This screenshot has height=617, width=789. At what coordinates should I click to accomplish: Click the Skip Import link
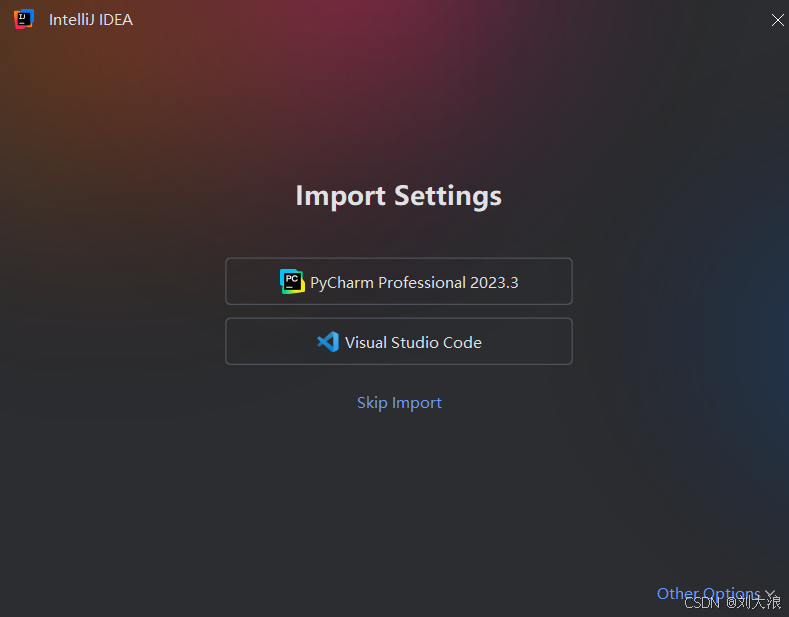[399, 403]
